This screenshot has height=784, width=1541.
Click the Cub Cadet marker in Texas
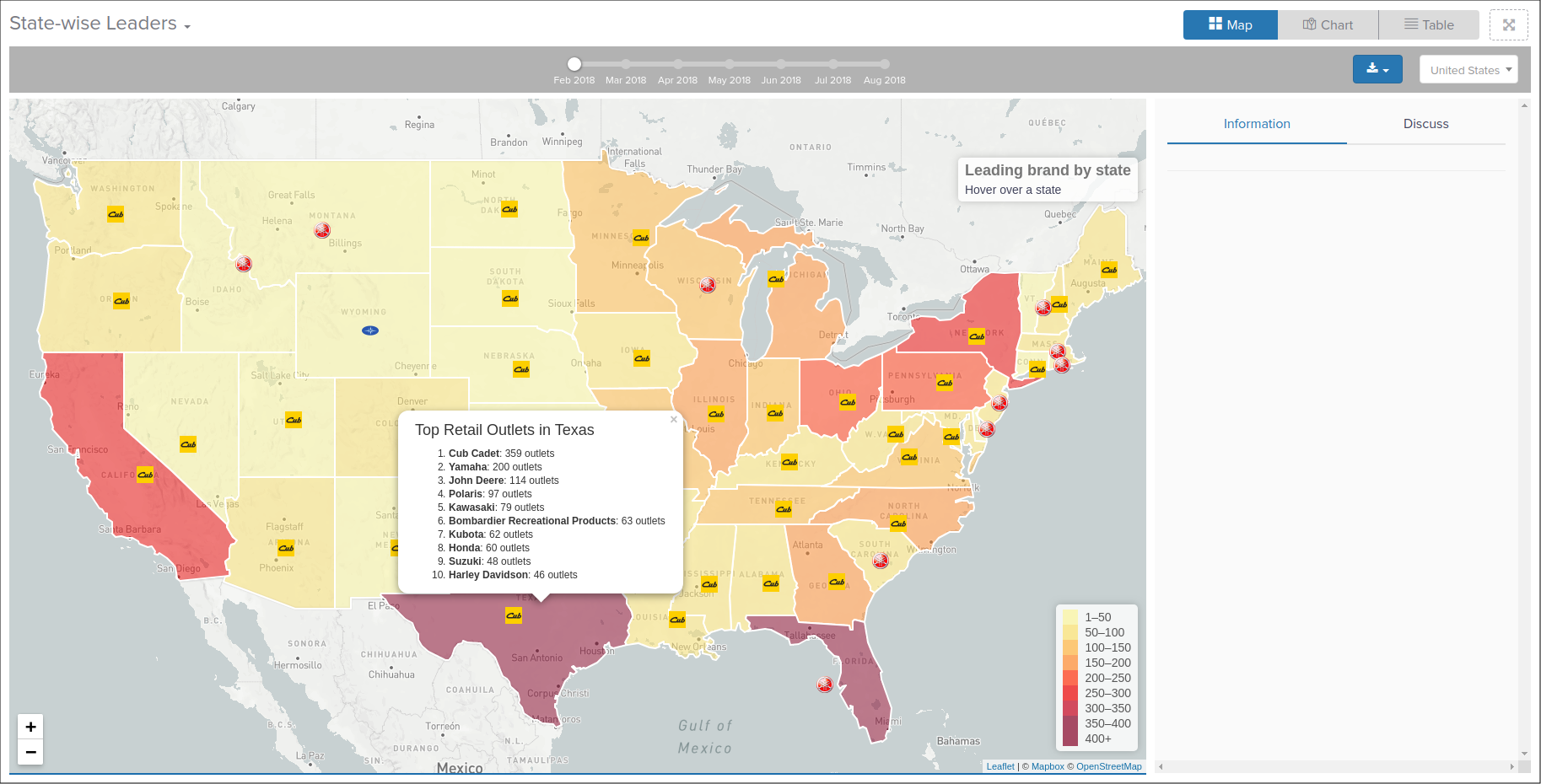tap(514, 615)
